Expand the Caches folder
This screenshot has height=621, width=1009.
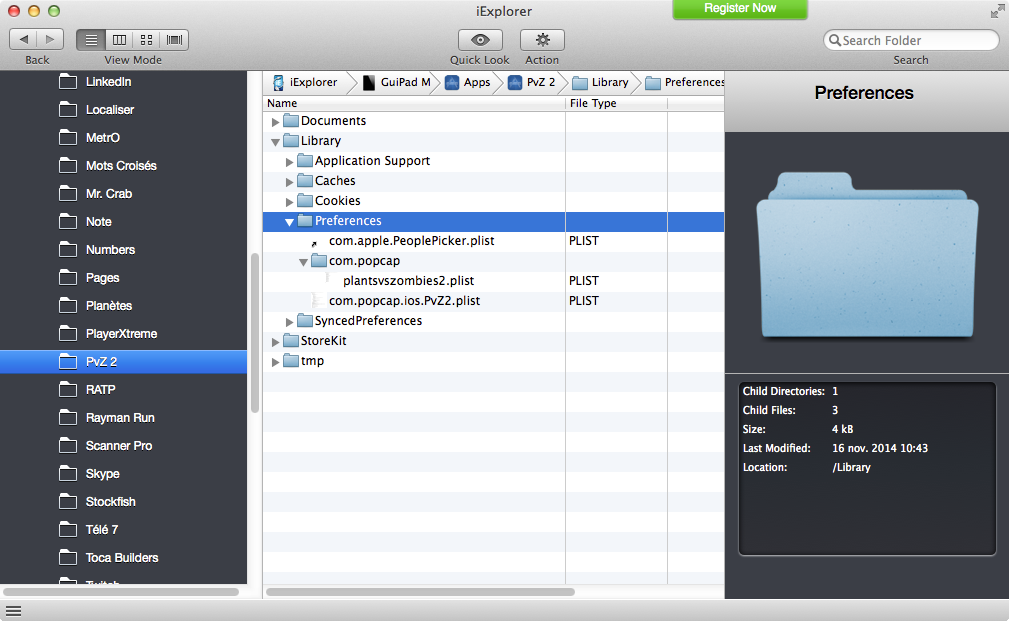point(290,181)
